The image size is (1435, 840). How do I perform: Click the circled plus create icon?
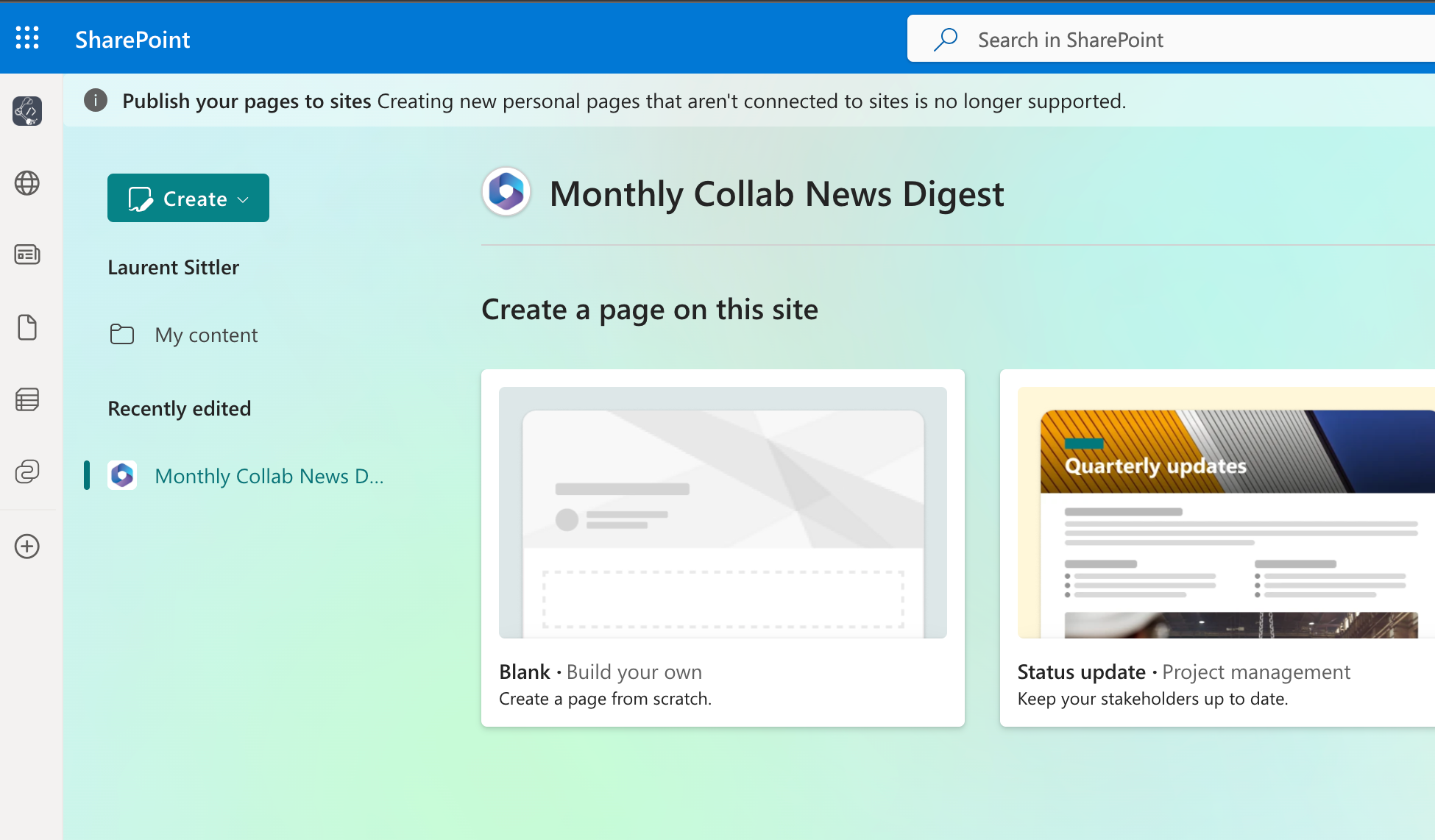[27, 547]
